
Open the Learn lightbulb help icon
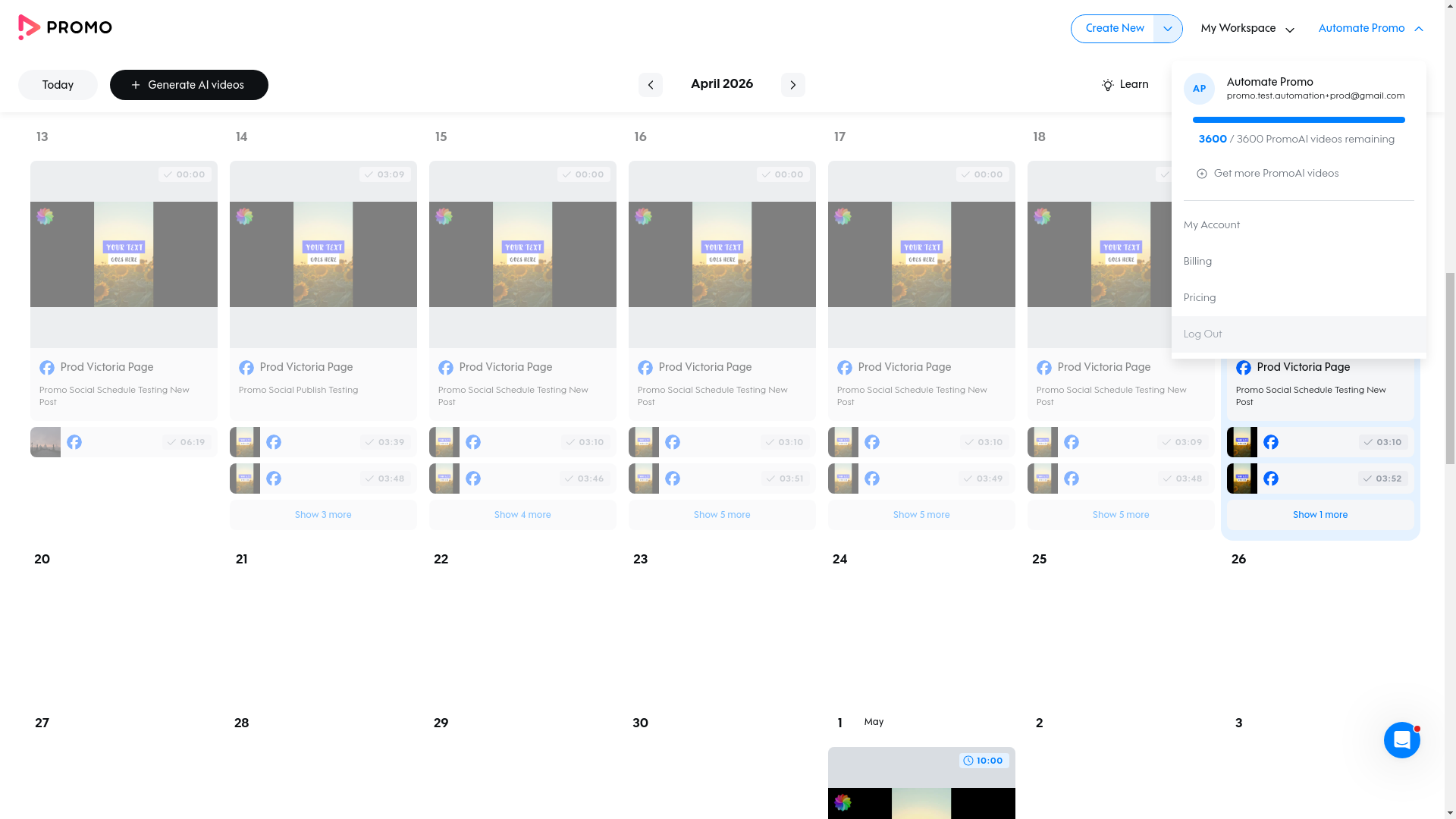pyautogui.click(x=1108, y=85)
